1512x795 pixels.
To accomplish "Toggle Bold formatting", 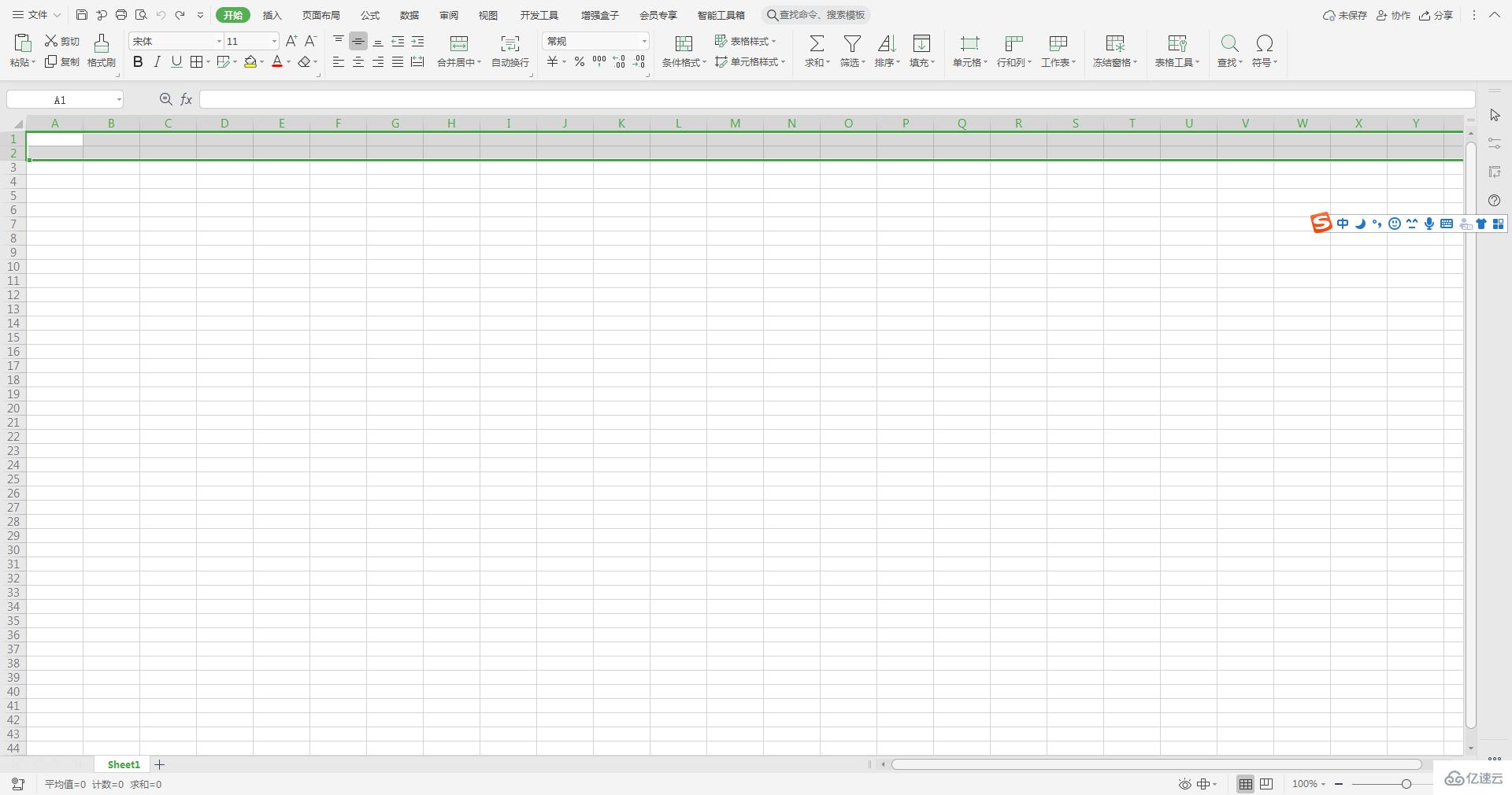I will point(138,61).
